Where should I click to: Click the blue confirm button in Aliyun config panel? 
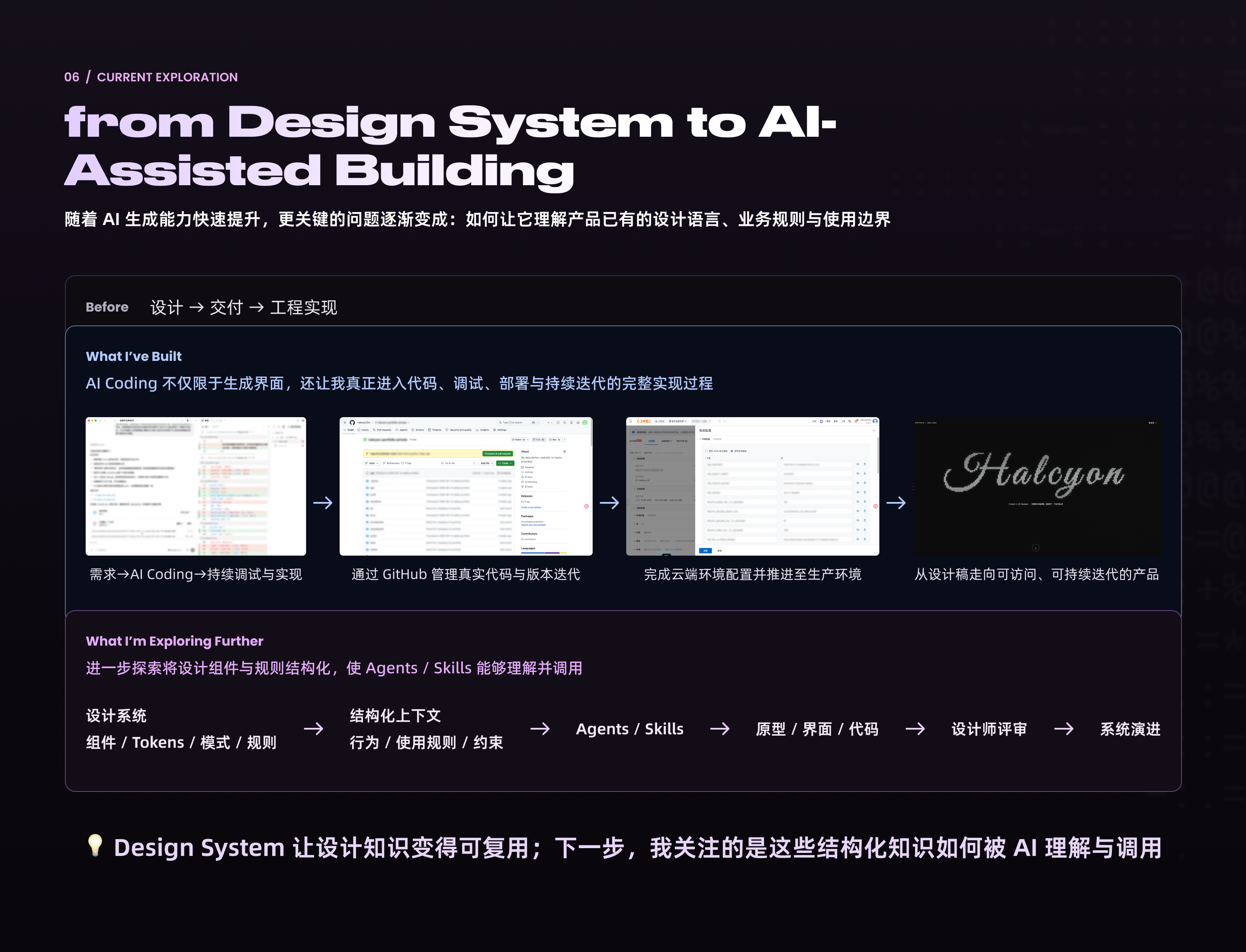pyautogui.click(x=706, y=550)
